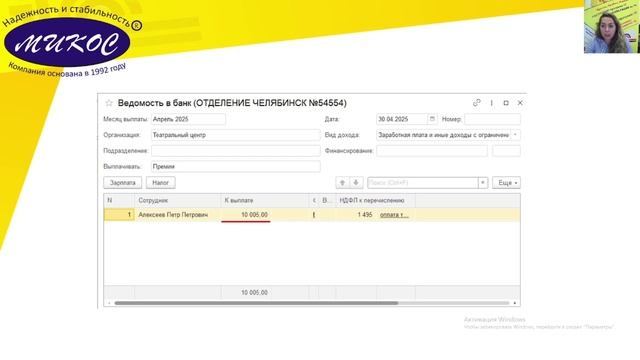The width and height of the screenshot is (640, 360).
Task: Maximize the Ведомость в банк window
Action: point(506,103)
